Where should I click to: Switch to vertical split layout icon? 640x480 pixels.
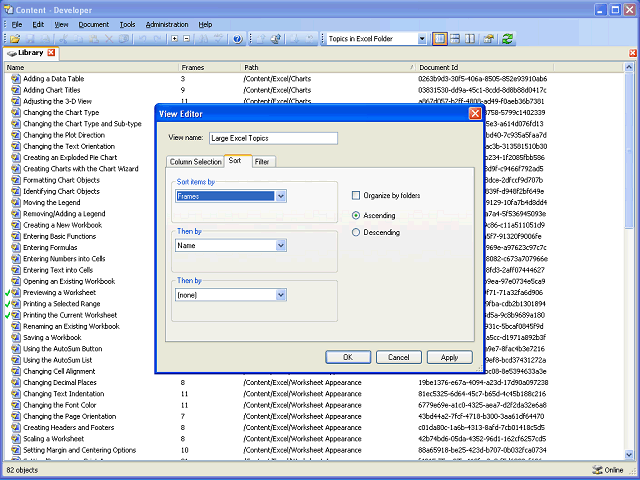[470, 39]
